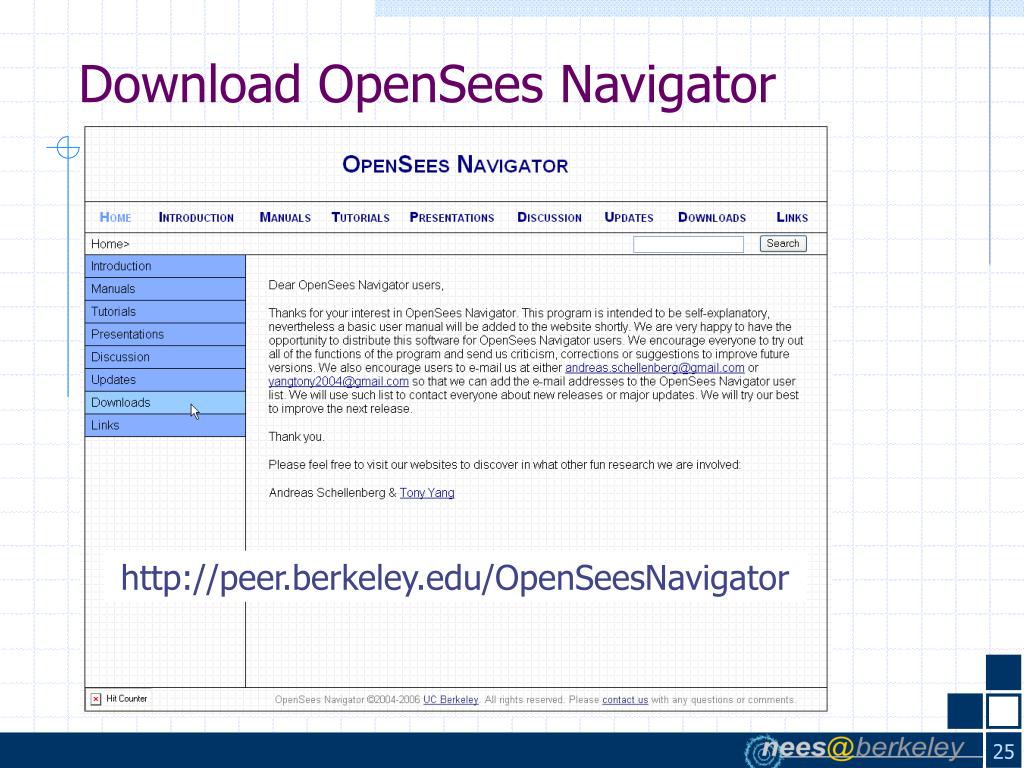The image size is (1024, 768).
Task: Focus the search text field
Action: click(x=688, y=244)
